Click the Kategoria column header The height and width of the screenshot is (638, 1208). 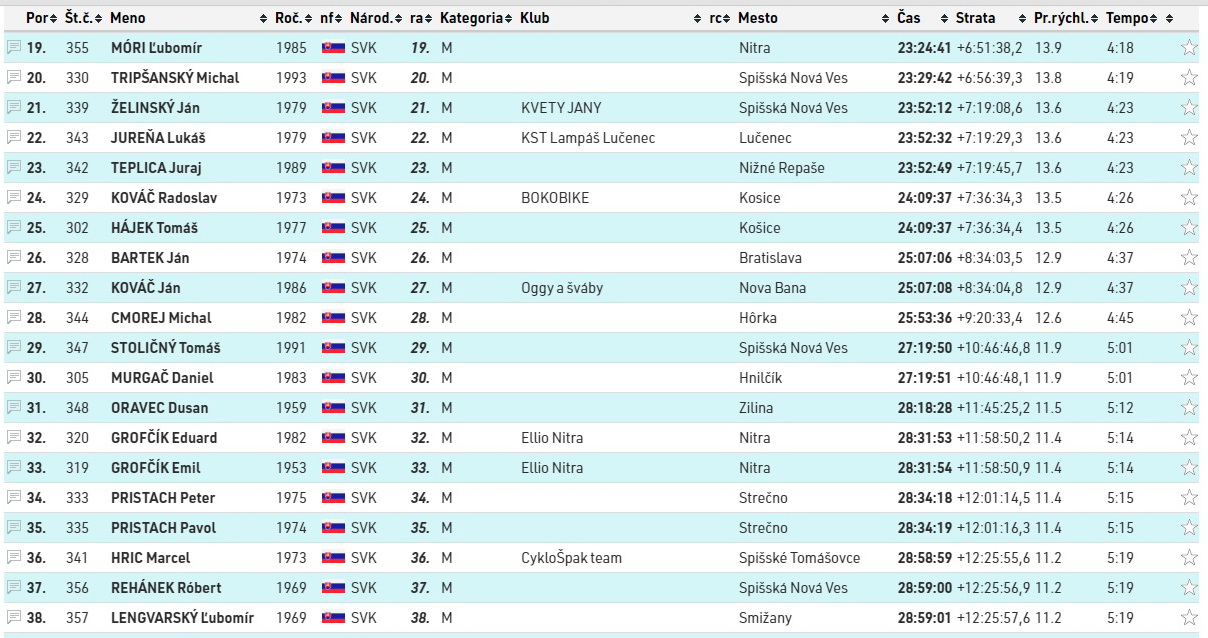click(471, 18)
